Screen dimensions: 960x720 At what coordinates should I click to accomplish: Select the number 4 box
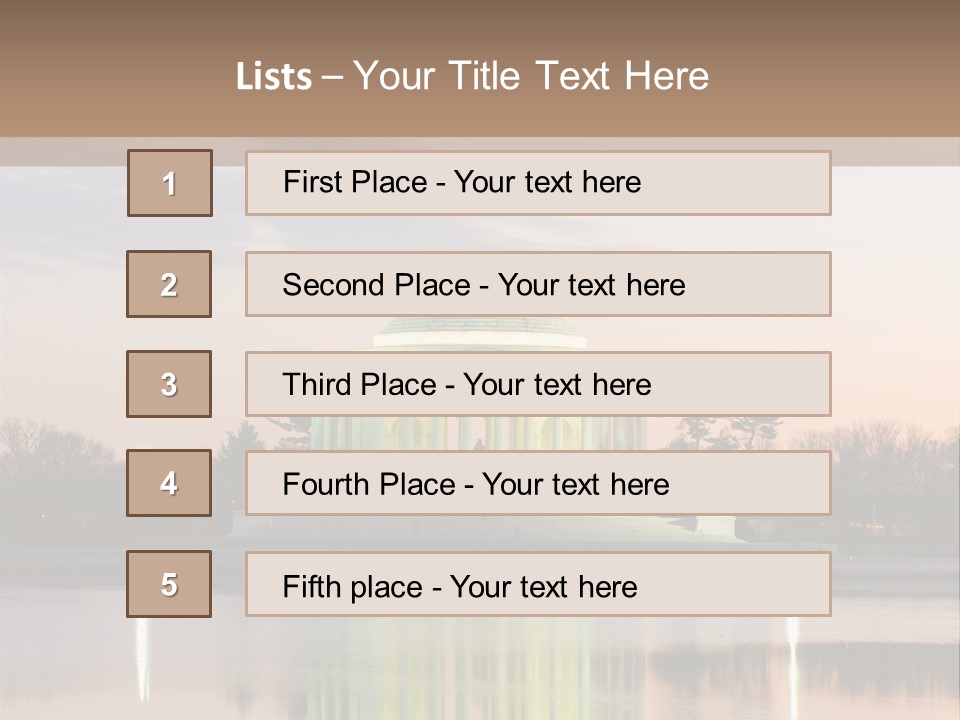[x=169, y=483]
